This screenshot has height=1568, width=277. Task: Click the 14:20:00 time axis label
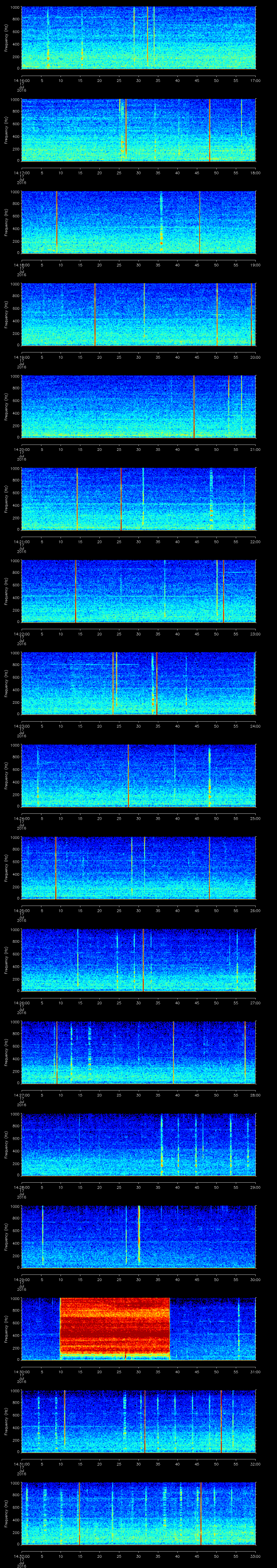(x=22, y=449)
